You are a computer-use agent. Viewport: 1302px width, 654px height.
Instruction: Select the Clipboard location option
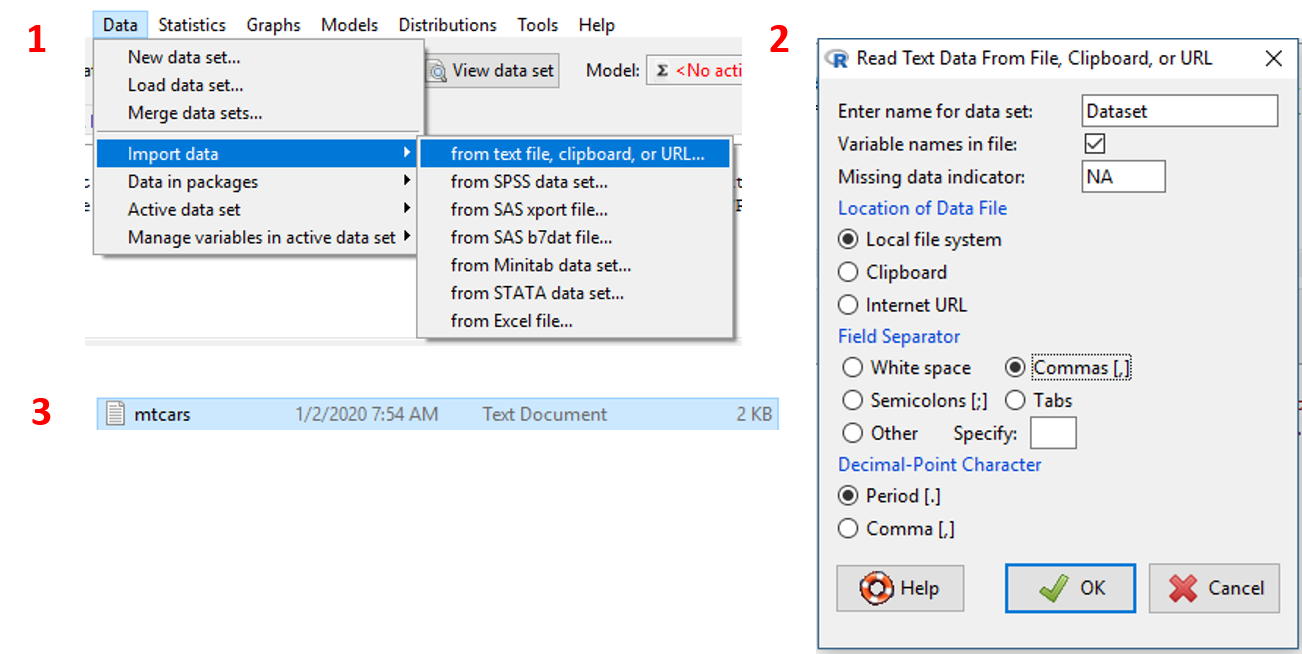849,272
